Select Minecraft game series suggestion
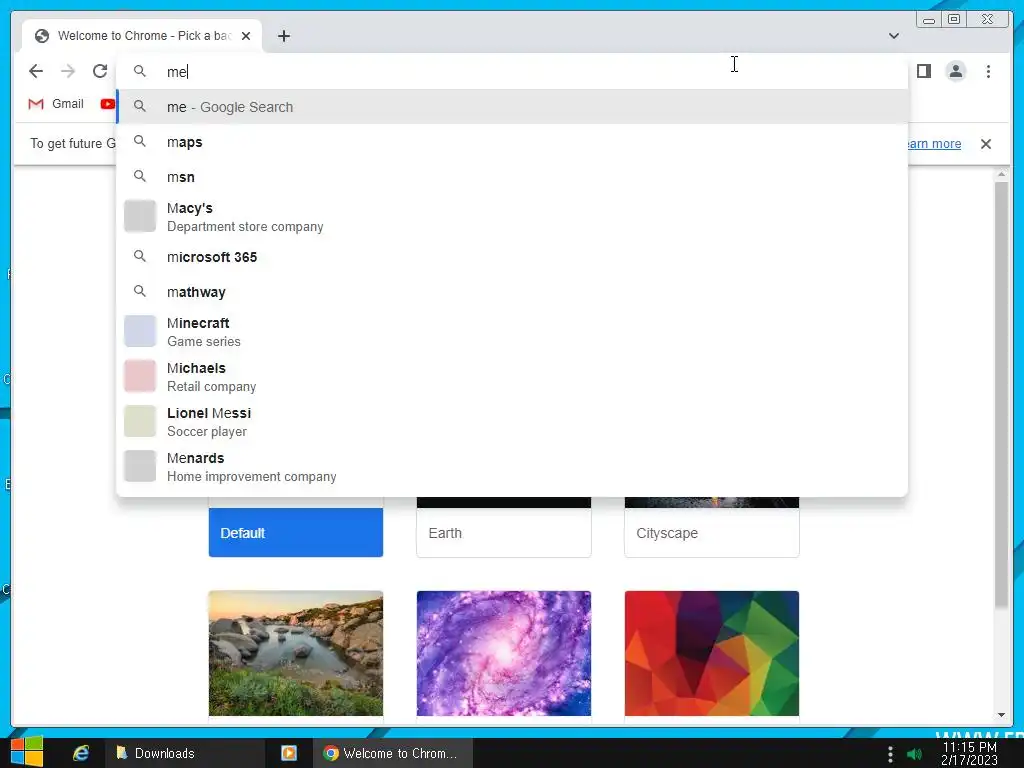The height and width of the screenshot is (768, 1024). click(x=513, y=332)
